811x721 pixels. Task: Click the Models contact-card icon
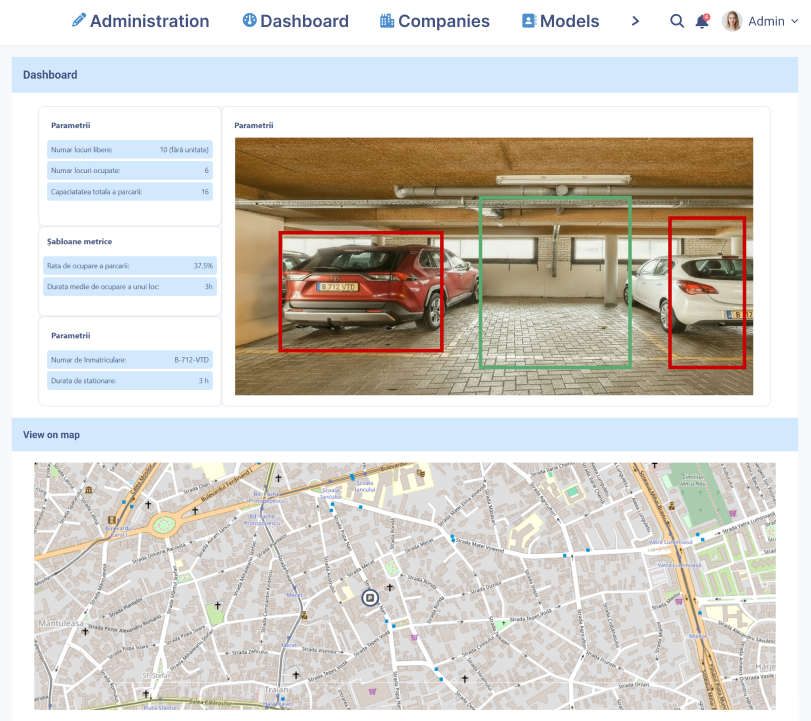(x=529, y=21)
